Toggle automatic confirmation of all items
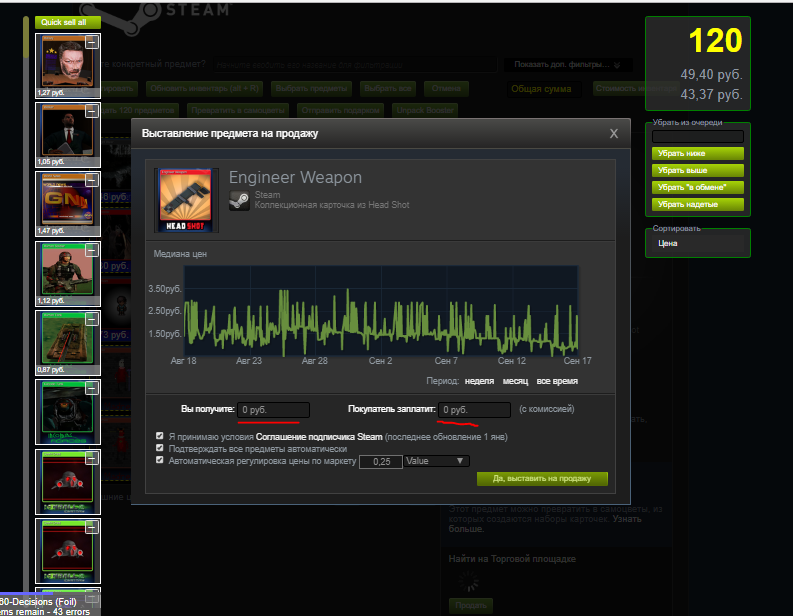Screen dimensions: 793x616 (160, 448)
